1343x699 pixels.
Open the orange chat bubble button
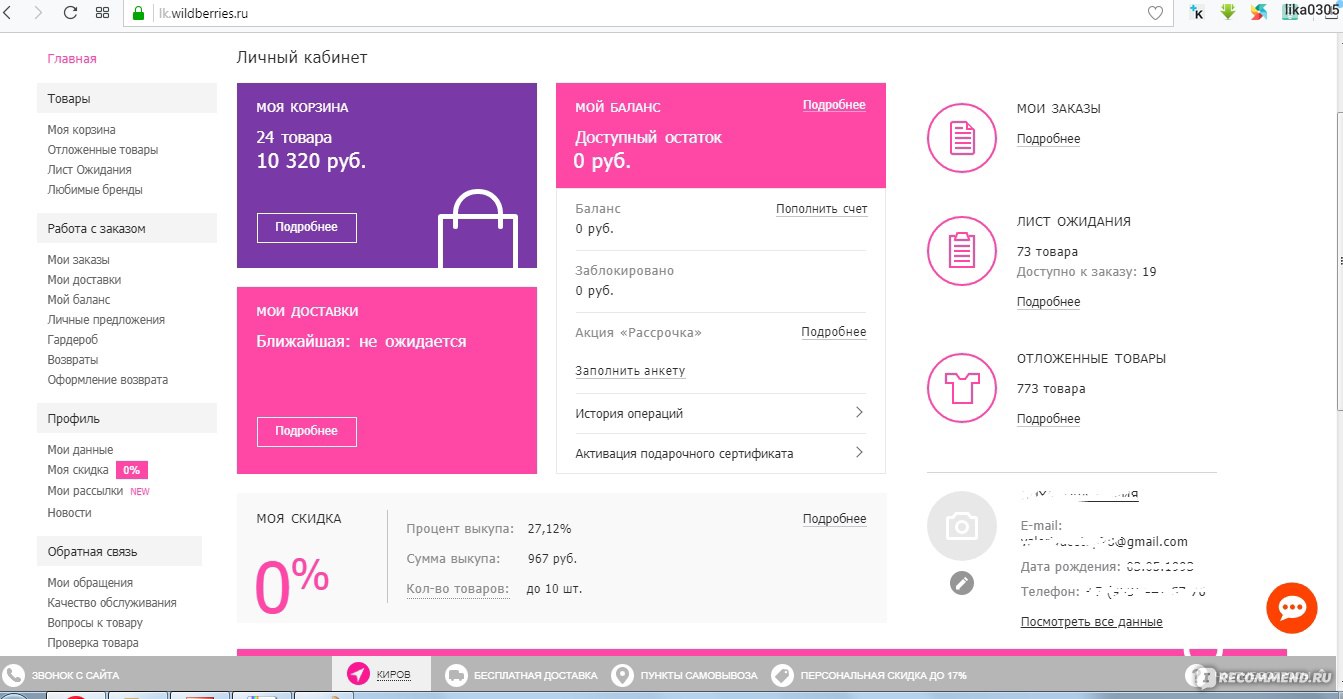tap(1291, 608)
